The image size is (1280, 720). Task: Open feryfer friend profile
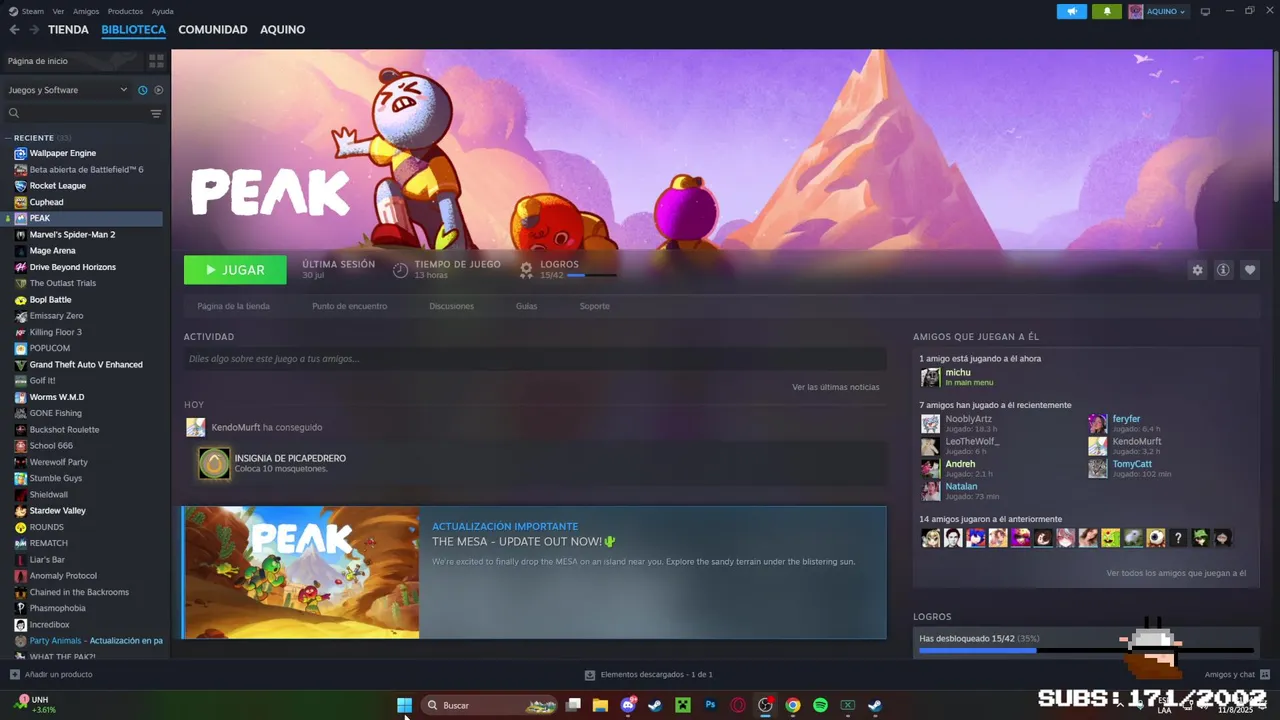click(x=1126, y=419)
